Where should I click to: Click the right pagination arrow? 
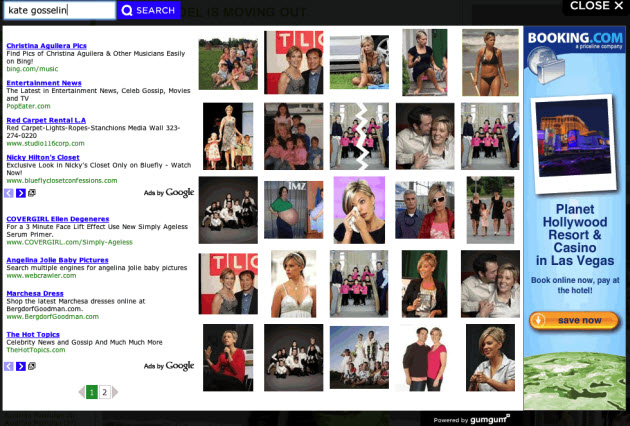tap(115, 392)
